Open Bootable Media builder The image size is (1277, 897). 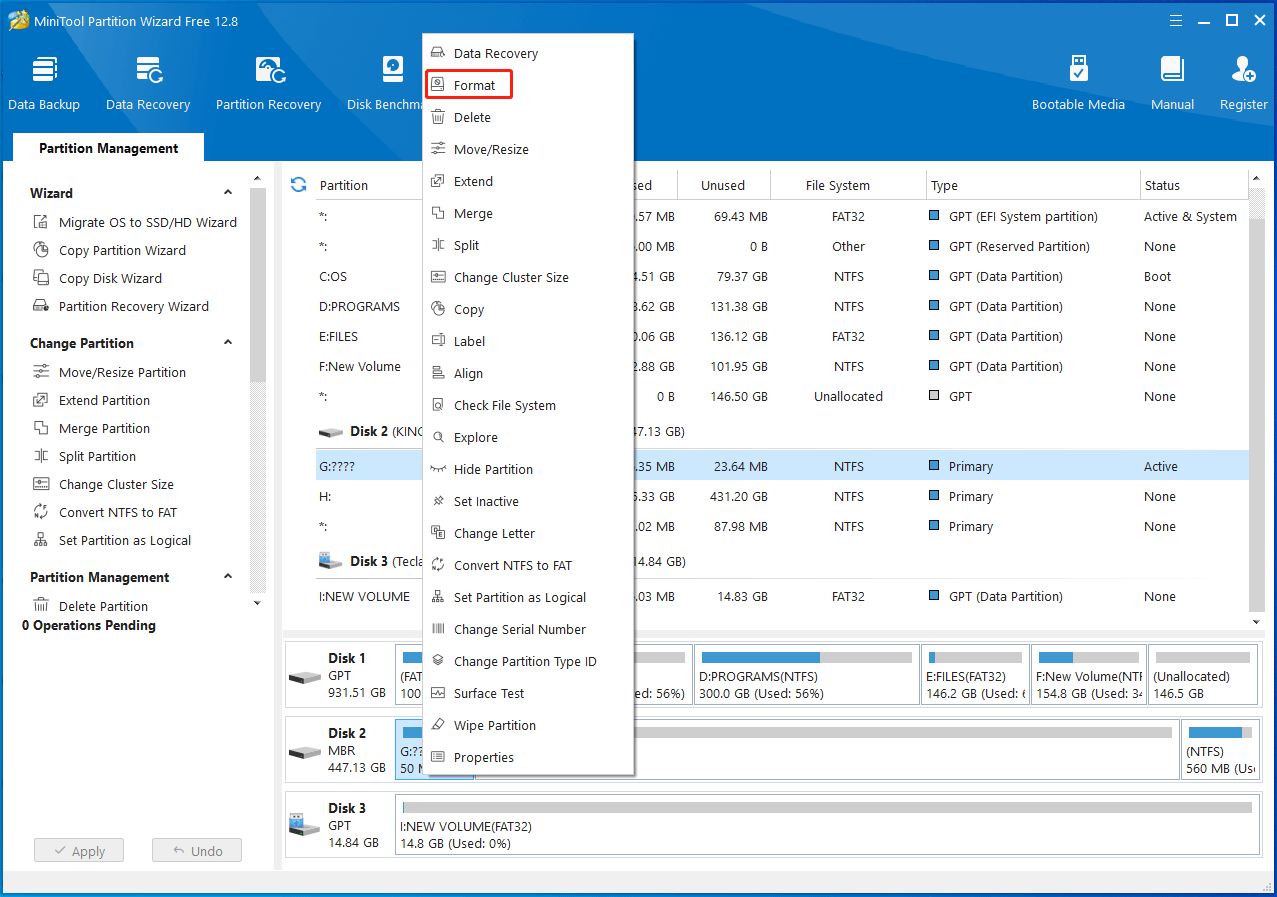1078,82
